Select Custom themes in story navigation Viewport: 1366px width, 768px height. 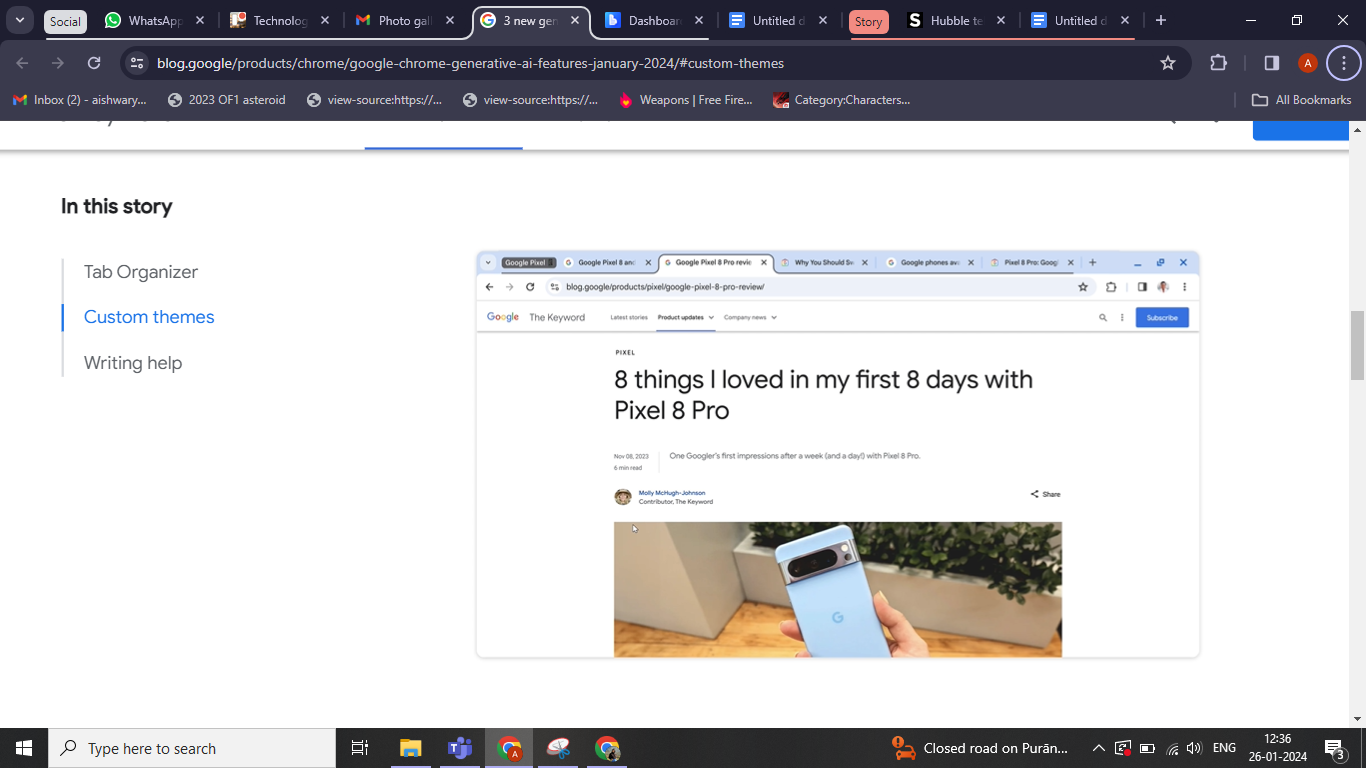click(x=149, y=317)
